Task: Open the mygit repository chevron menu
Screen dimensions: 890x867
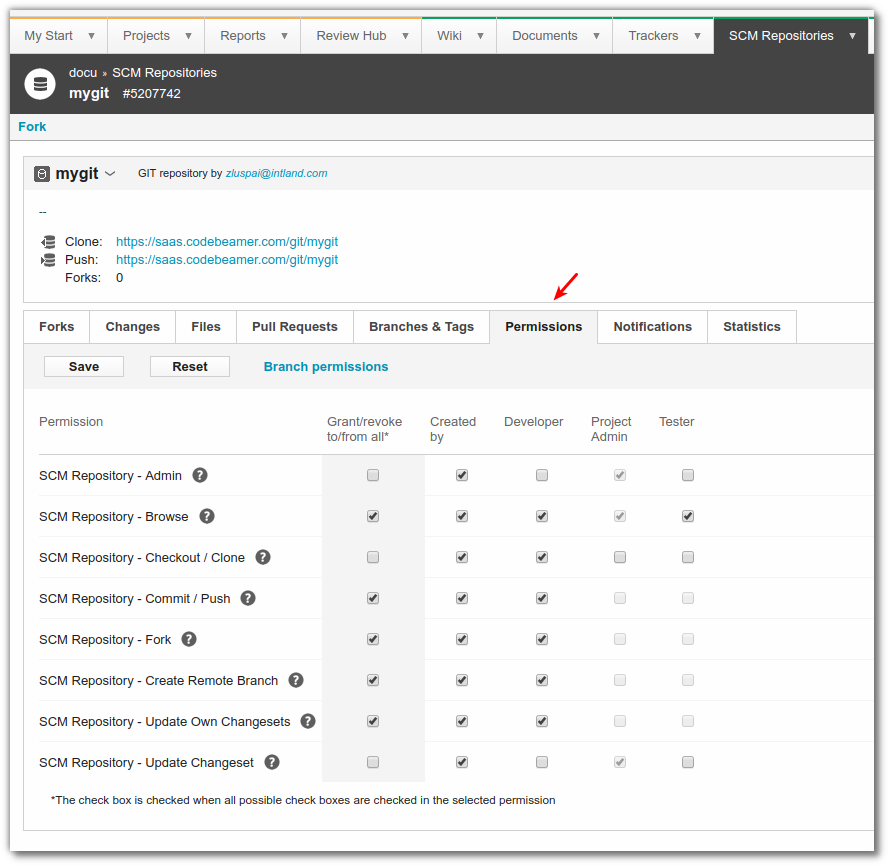Action: tap(110, 174)
